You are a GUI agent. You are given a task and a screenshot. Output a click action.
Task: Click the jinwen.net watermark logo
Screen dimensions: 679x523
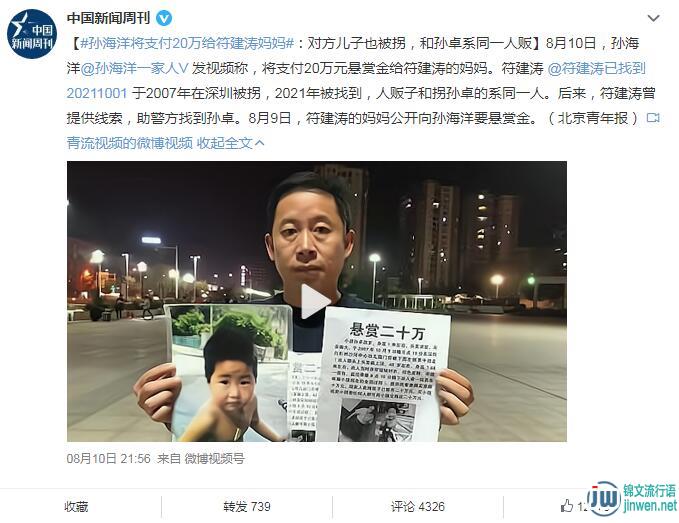632,498
